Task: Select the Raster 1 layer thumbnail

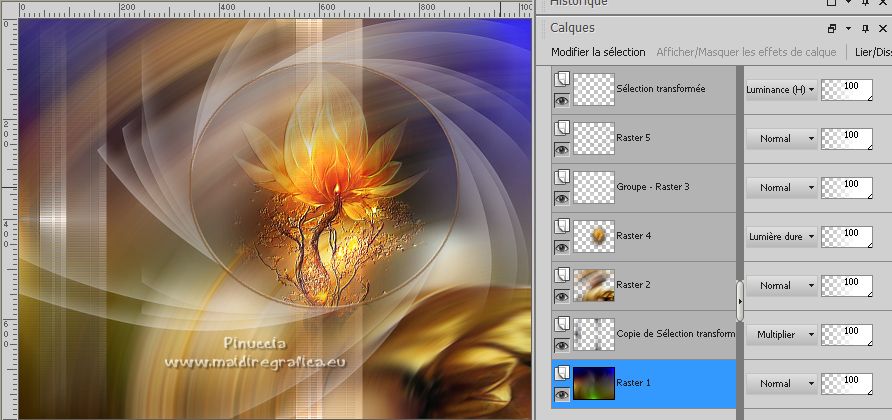Action: (x=594, y=383)
